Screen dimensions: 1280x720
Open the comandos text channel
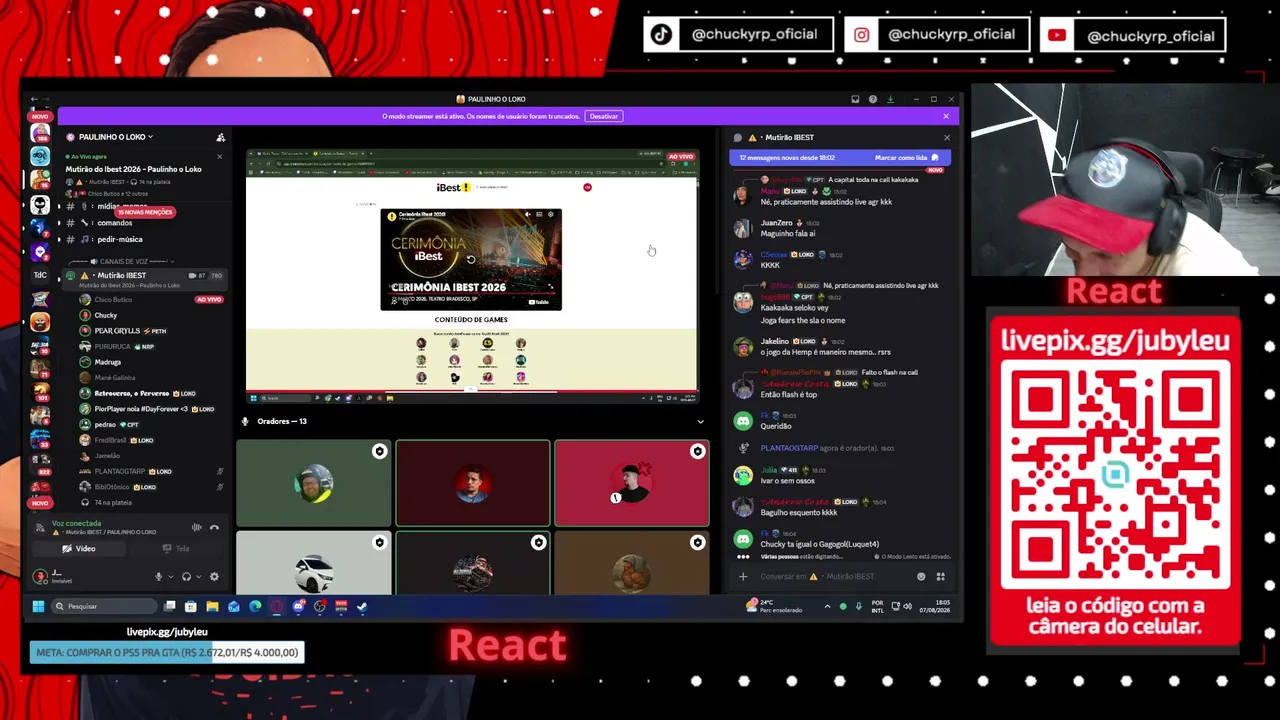click(x=115, y=223)
